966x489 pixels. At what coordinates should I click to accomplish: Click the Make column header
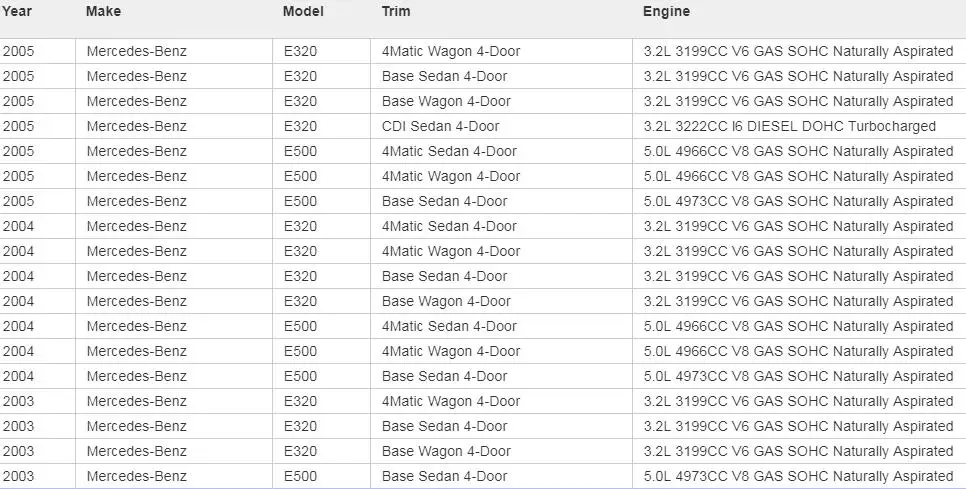pos(104,11)
